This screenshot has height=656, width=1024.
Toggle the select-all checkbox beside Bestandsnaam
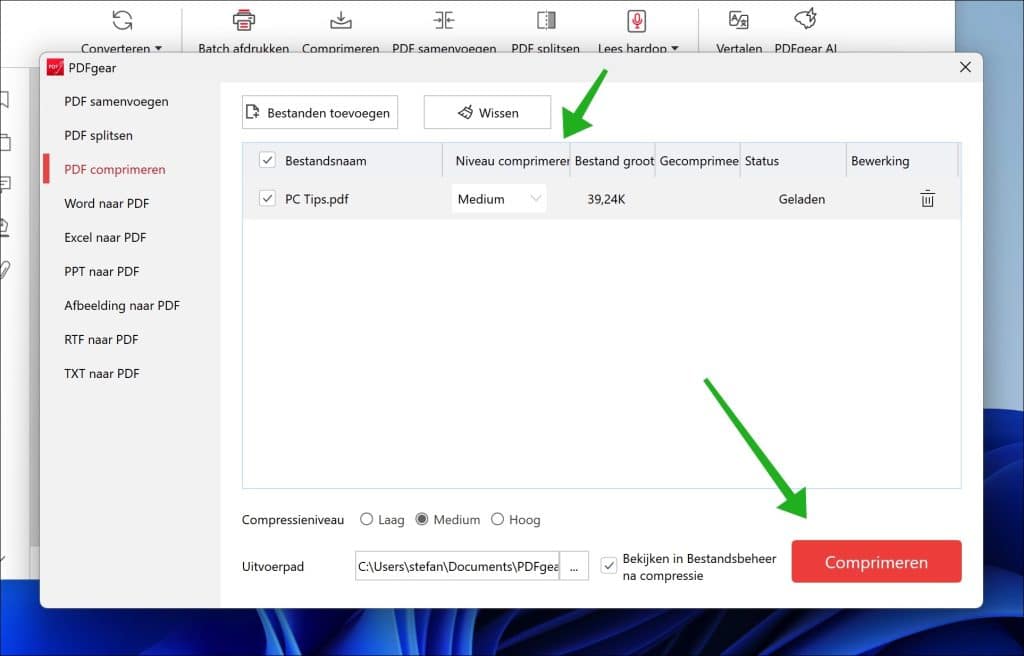(267, 160)
